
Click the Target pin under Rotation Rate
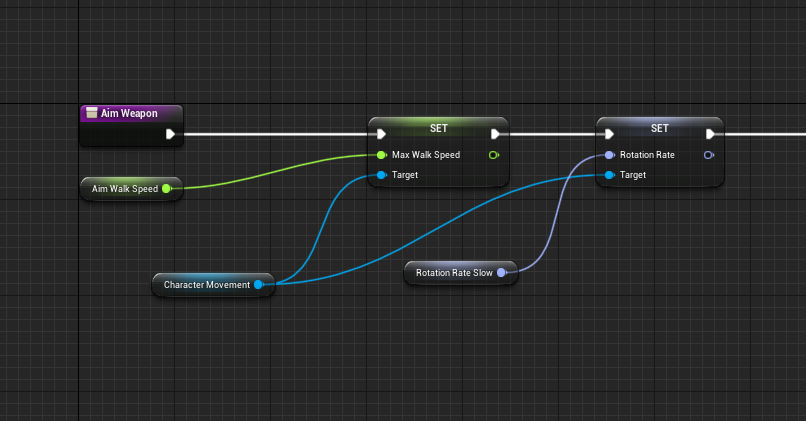[x=608, y=175]
